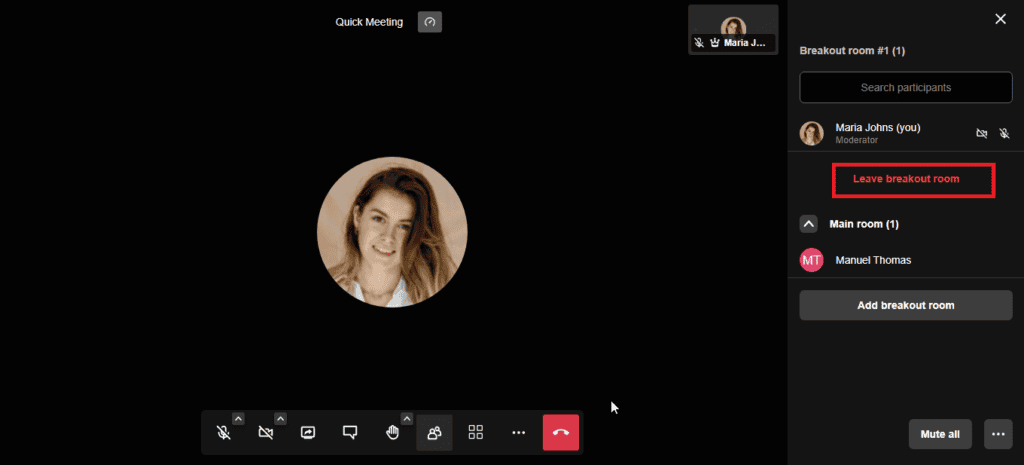Click Maria Johns avatar in participant list
The height and width of the screenshot is (465, 1024).
tap(812, 133)
